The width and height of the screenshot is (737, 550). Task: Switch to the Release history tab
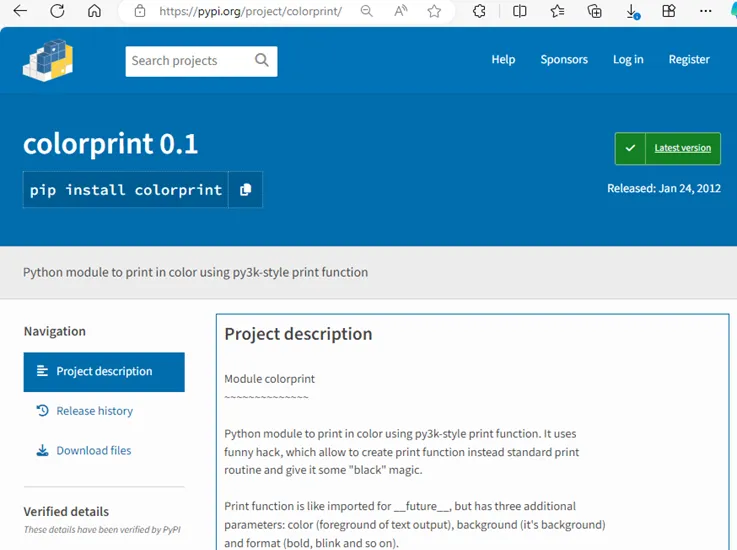point(94,411)
